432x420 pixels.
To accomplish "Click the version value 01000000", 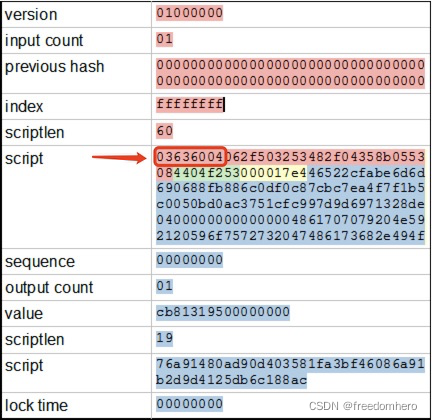I will [x=189, y=13].
